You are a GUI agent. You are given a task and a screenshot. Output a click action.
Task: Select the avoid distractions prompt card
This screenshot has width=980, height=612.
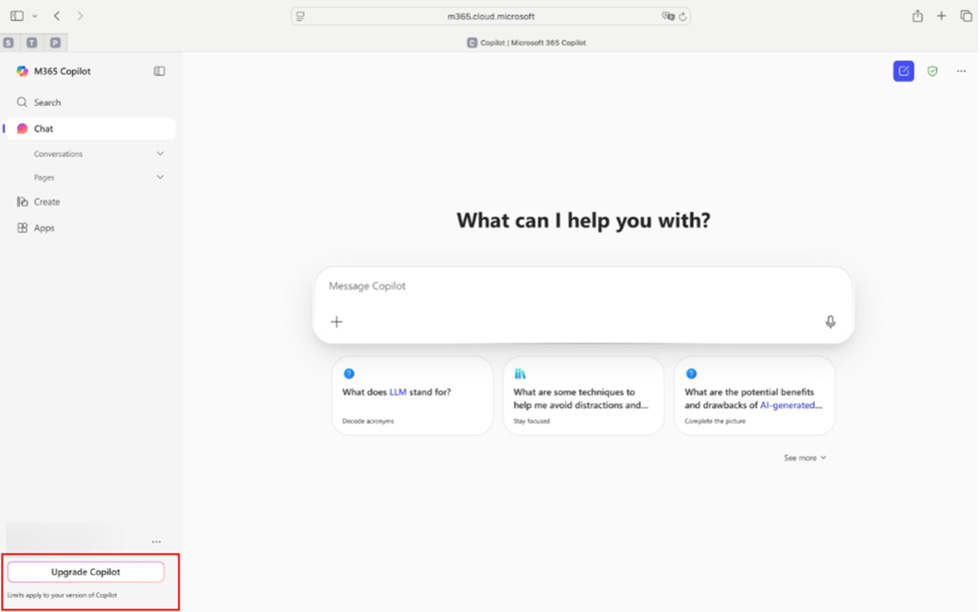click(x=584, y=396)
